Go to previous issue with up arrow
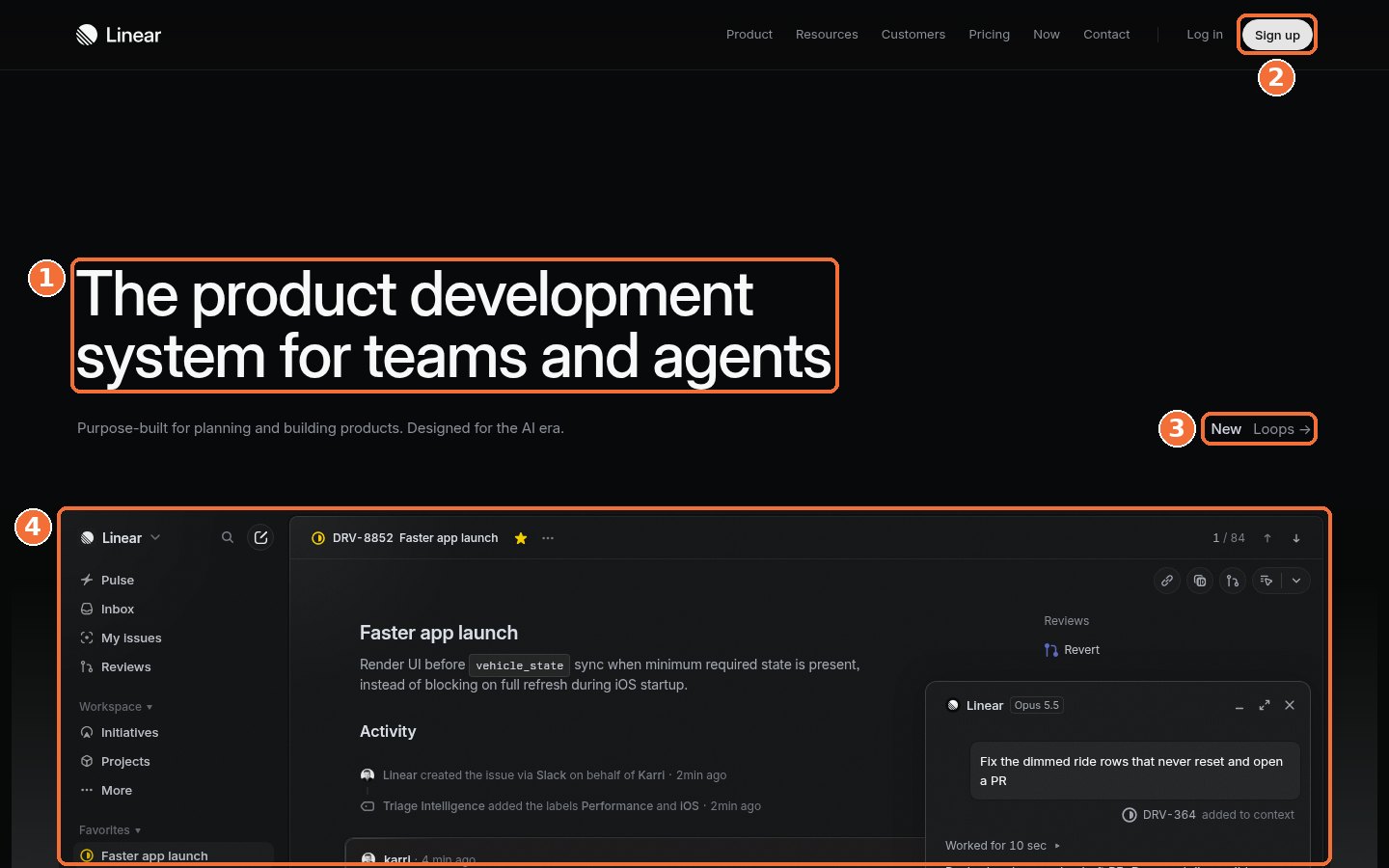This screenshot has height=868, width=1389. tap(1267, 538)
